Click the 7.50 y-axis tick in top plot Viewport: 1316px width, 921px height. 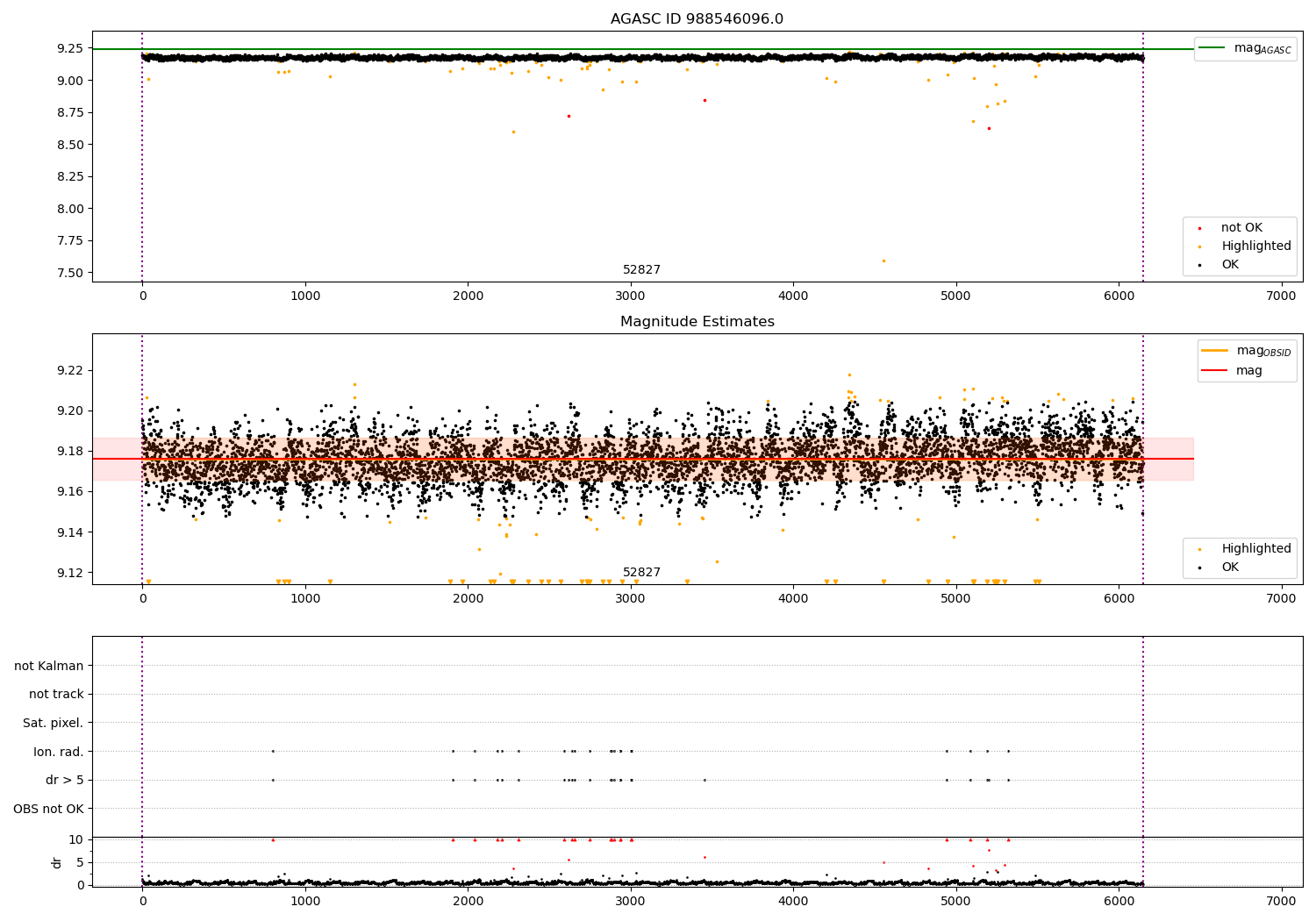[69, 273]
